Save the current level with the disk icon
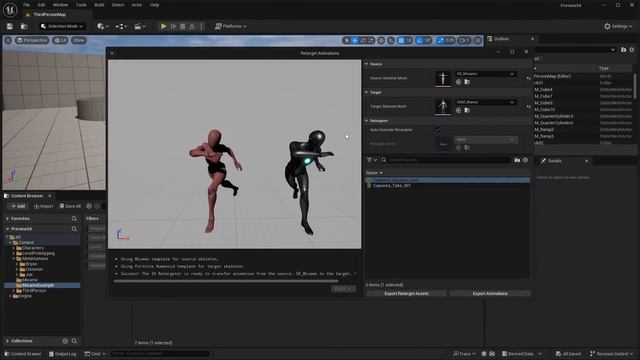640x360 pixels. 9,27
